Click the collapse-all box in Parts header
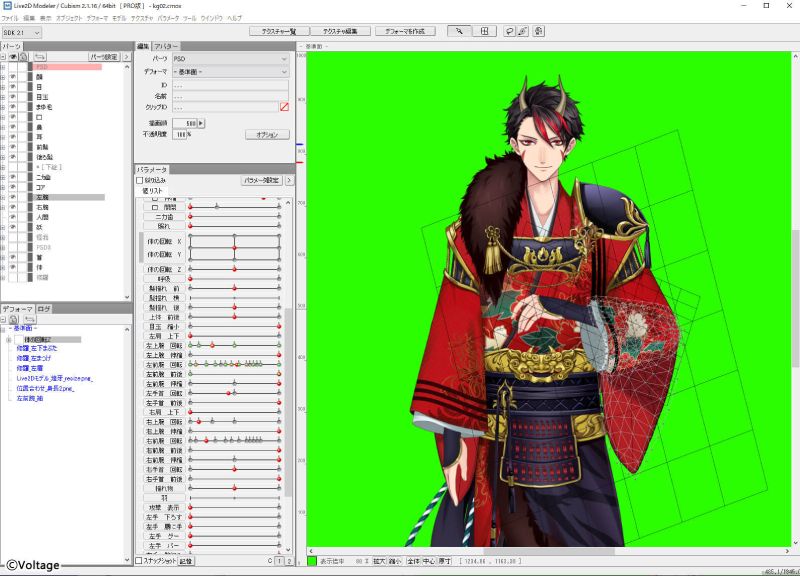 pos(3,57)
